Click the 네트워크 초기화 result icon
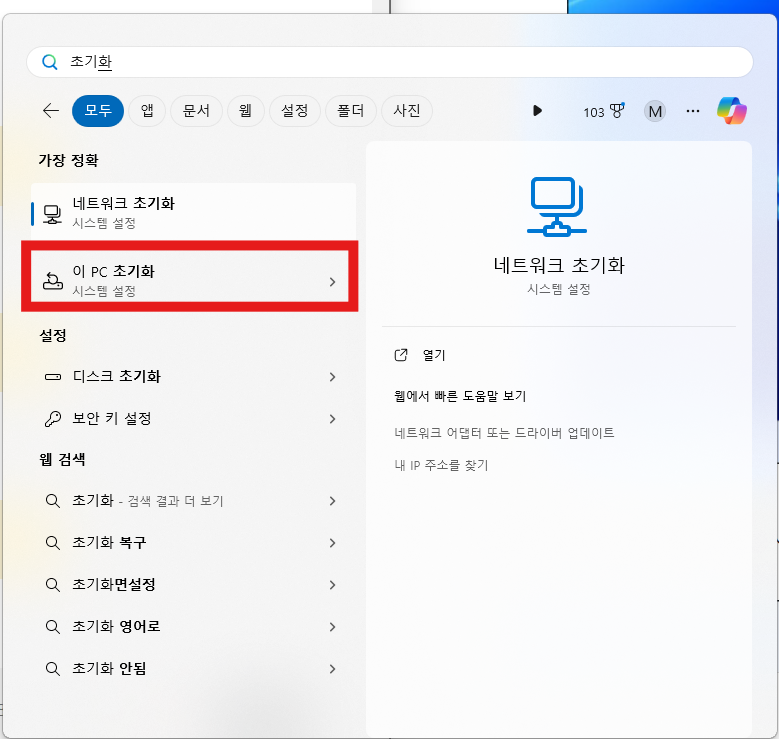The width and height of the screenshot is (779, 739). [x=52, y=214]
